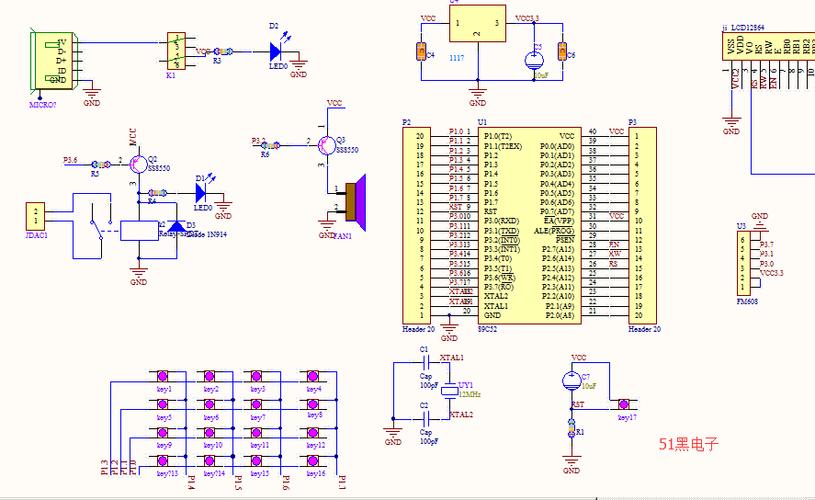This screenshot has height=500, width=815.
Task: Select transistor Q3 SS8550
Action: pos(327,145)
